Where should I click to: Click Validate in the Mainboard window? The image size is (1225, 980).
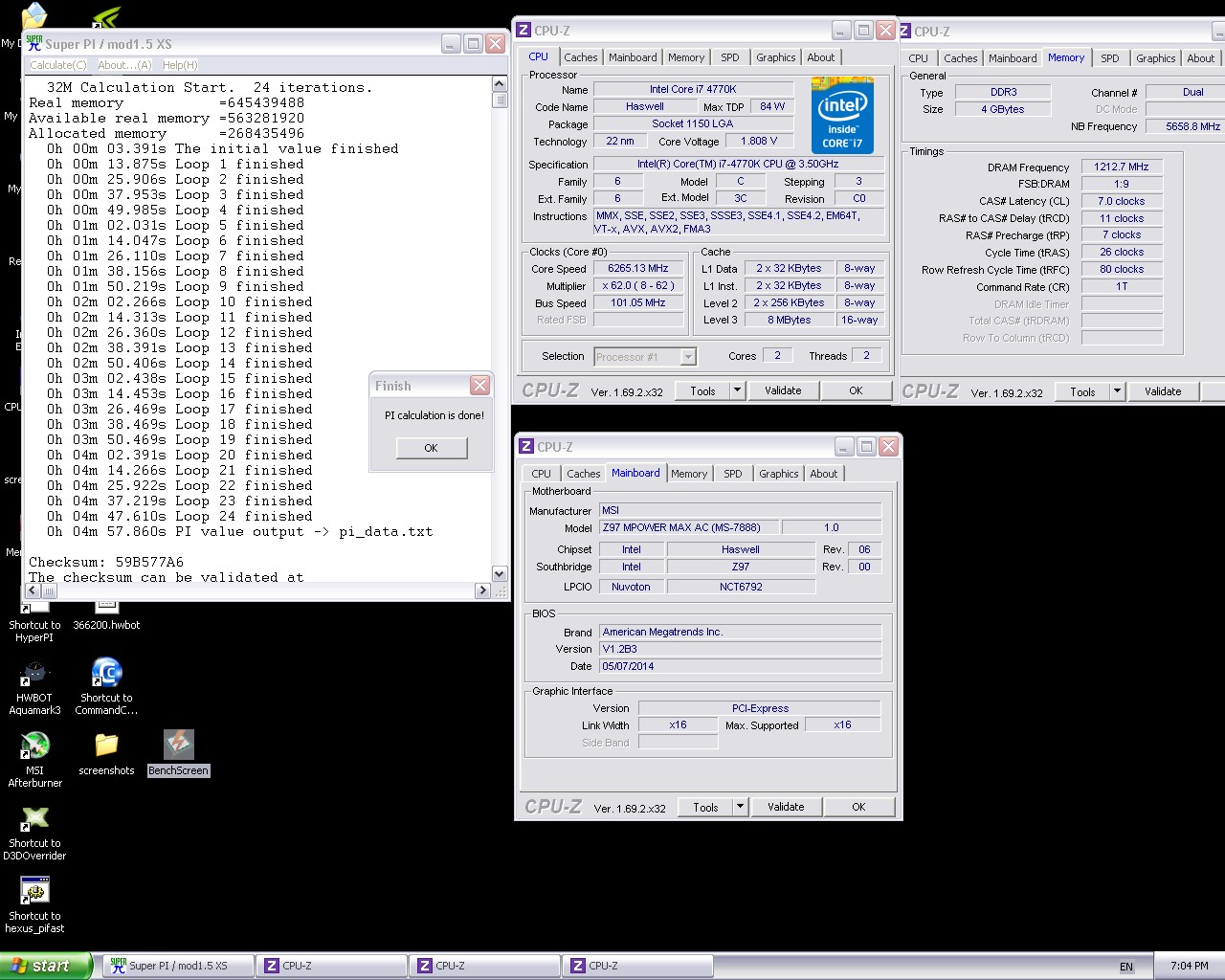pos(786,807)
